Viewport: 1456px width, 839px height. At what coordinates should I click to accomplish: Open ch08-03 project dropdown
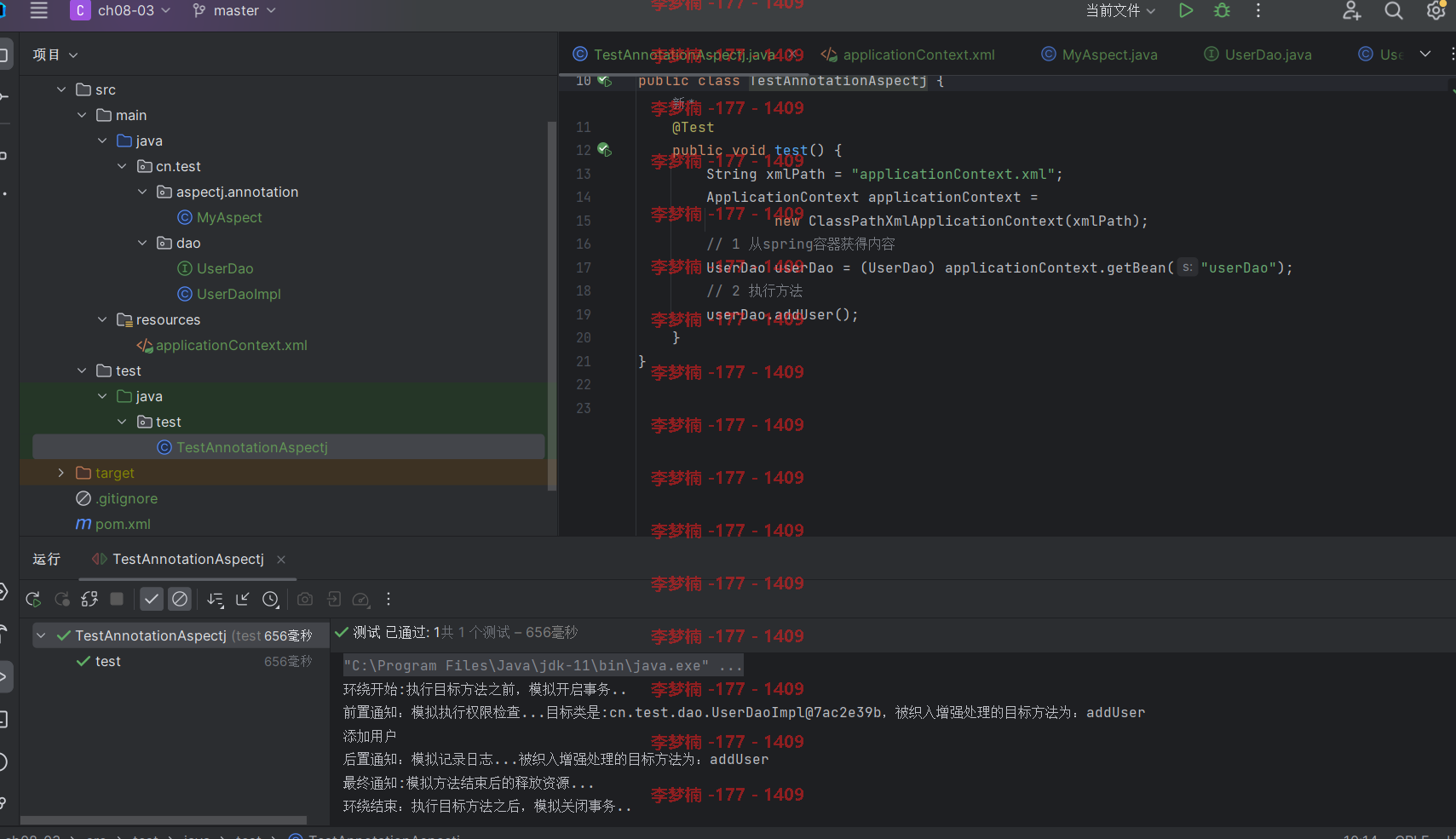135,10
